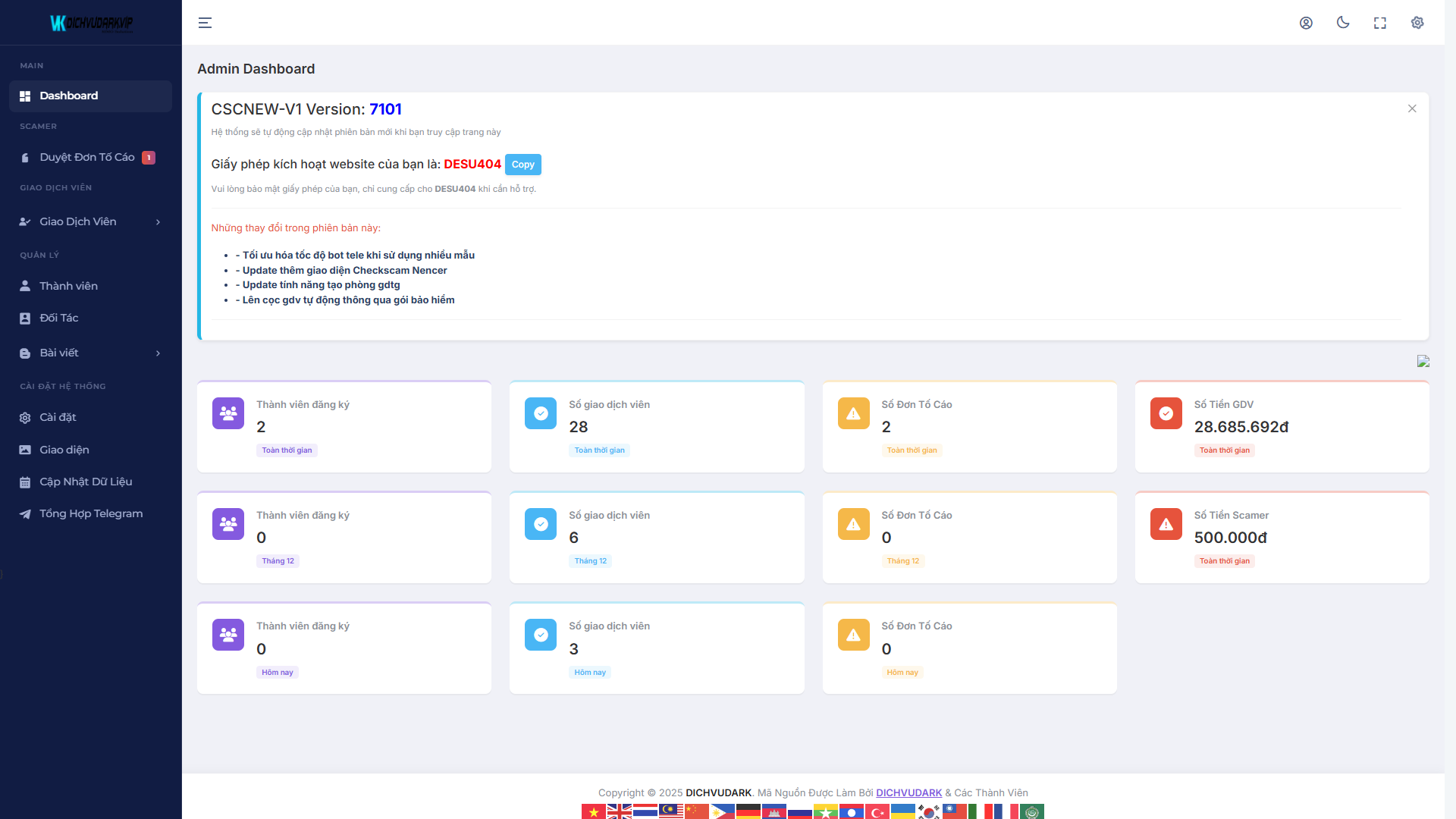Open the user profile icon
Viewport: 1456px width, 819px height.
pos(1306,23)
